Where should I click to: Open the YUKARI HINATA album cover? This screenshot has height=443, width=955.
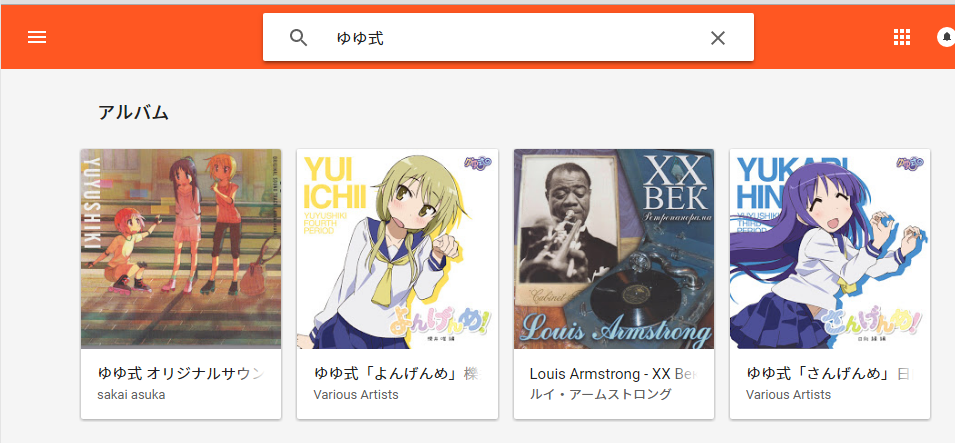pos(830,249)
